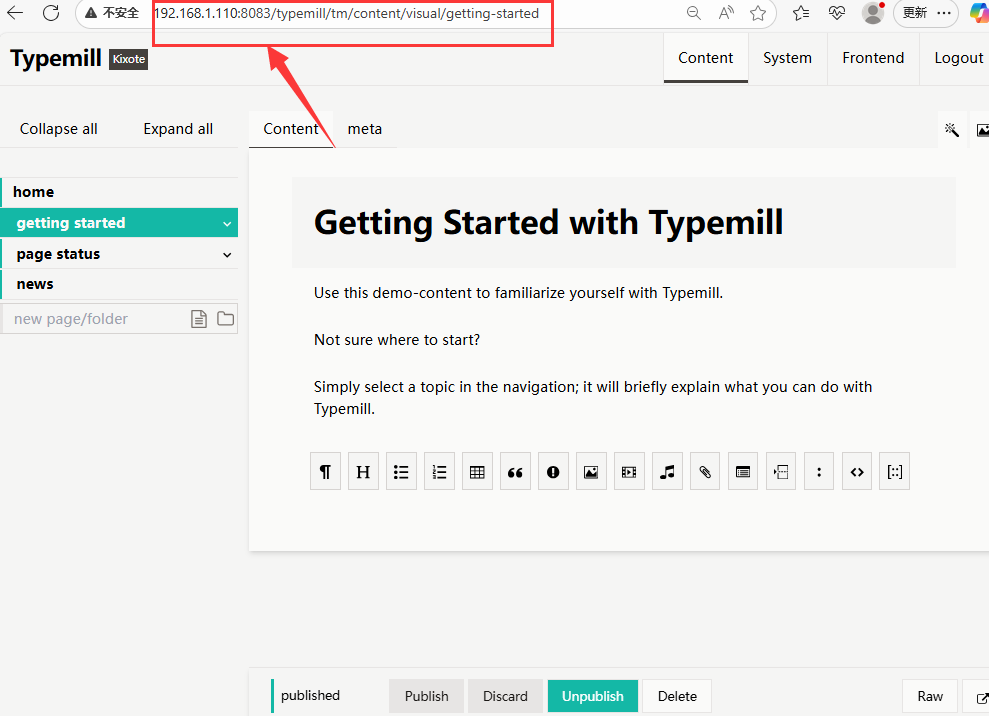Add a definition list with the colon icon
The height and width of the screenshot is (716, 989).
click(819, 471)
